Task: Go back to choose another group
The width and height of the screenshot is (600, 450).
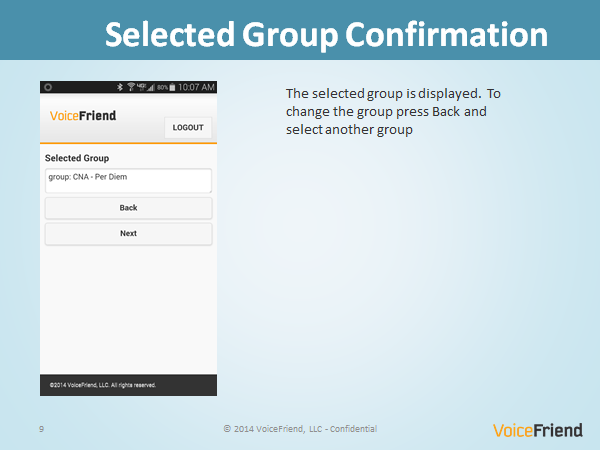Action: point(129,208)
